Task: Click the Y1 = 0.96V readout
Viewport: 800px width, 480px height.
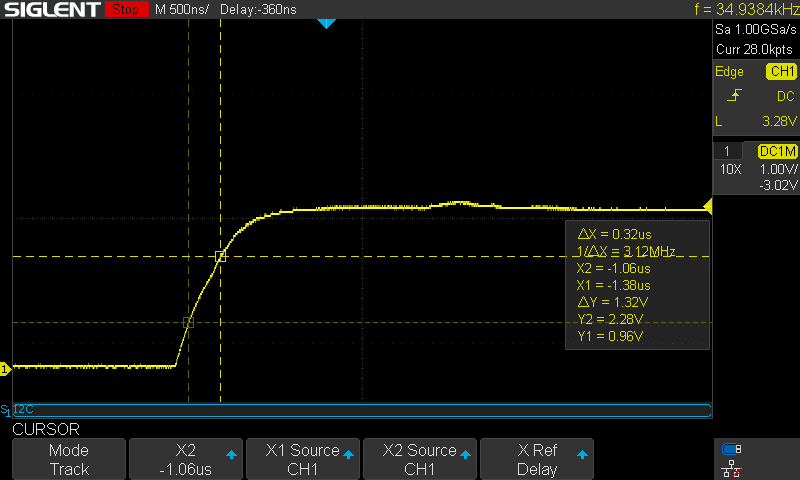Action: coord(610,336)
